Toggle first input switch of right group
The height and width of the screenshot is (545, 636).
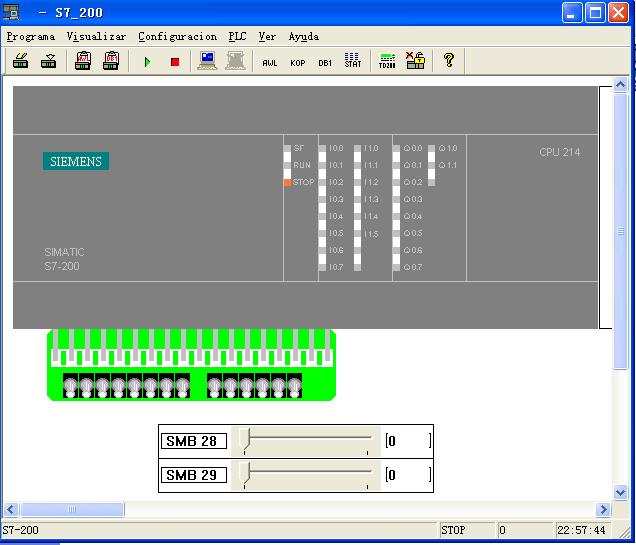(214, 386)
